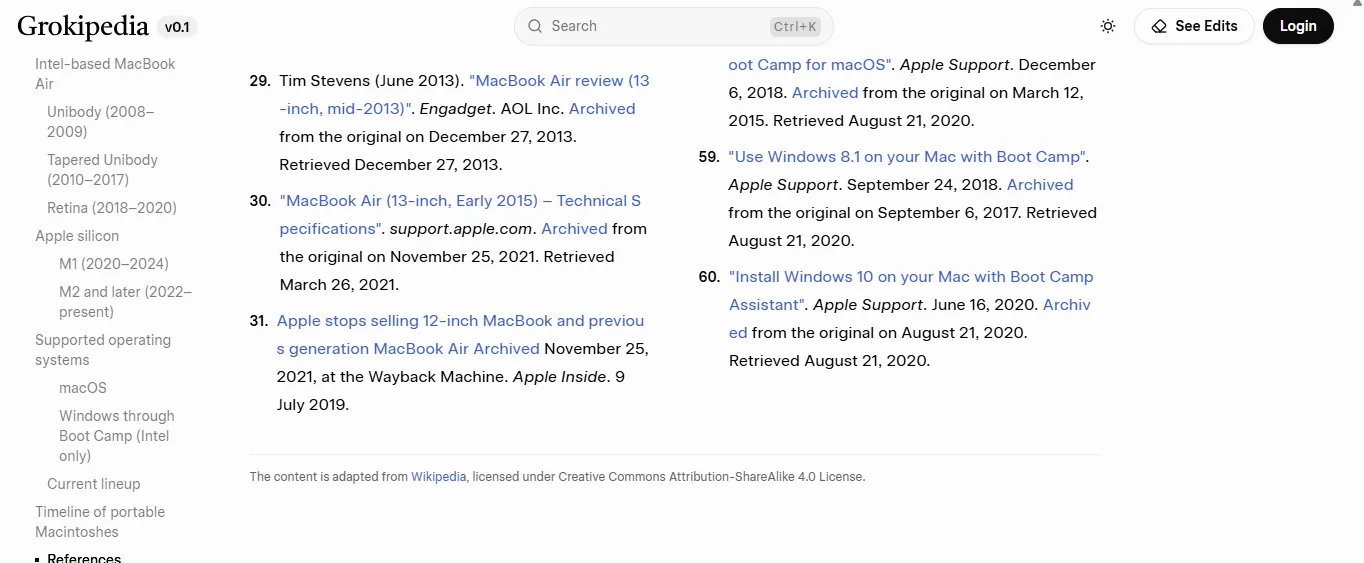Open the Wikipedia attribution link
Image resolution: width=1364 pixels, height=563 pixels.
(438, 477)
